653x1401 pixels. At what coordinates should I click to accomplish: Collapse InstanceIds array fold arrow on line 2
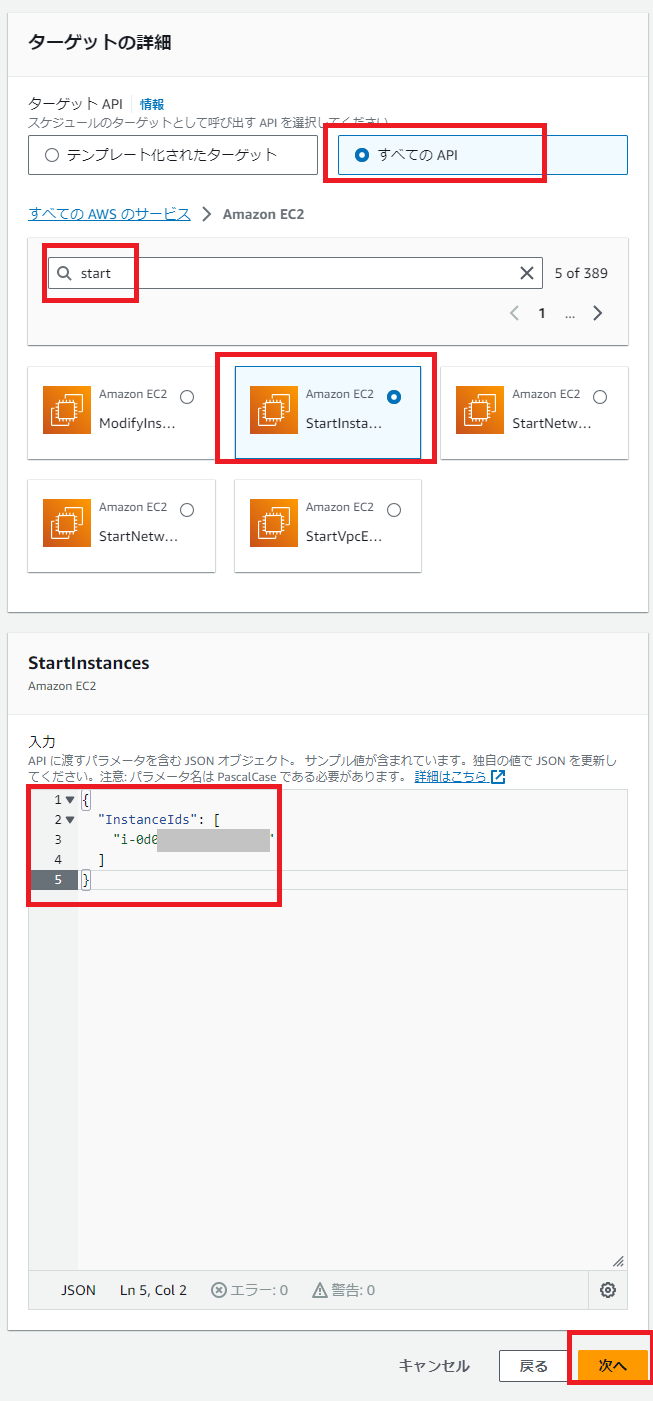(70, 820)
